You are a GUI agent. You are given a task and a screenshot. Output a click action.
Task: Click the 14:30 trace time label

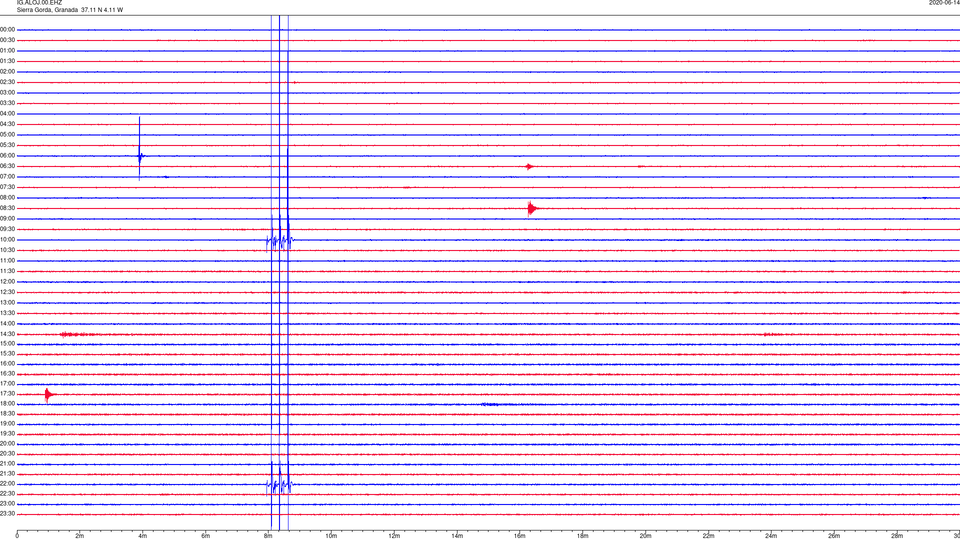click(x=7, y=334)
